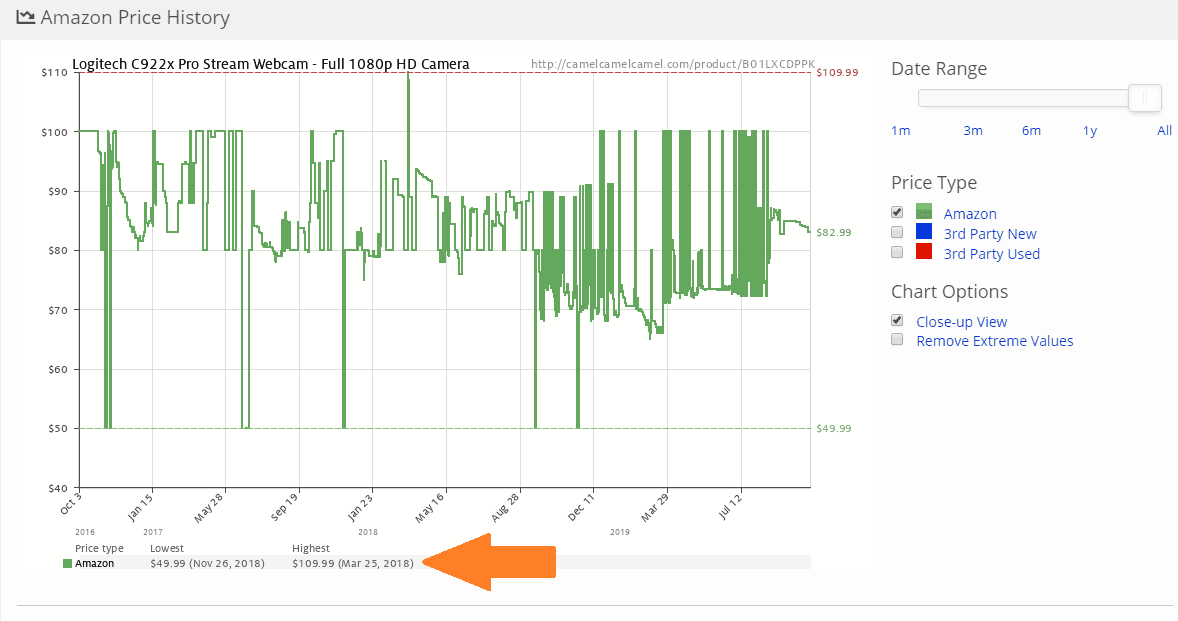Open the Amazon price type link
The height and width of the screenshot is (621, 1178).
970,214
